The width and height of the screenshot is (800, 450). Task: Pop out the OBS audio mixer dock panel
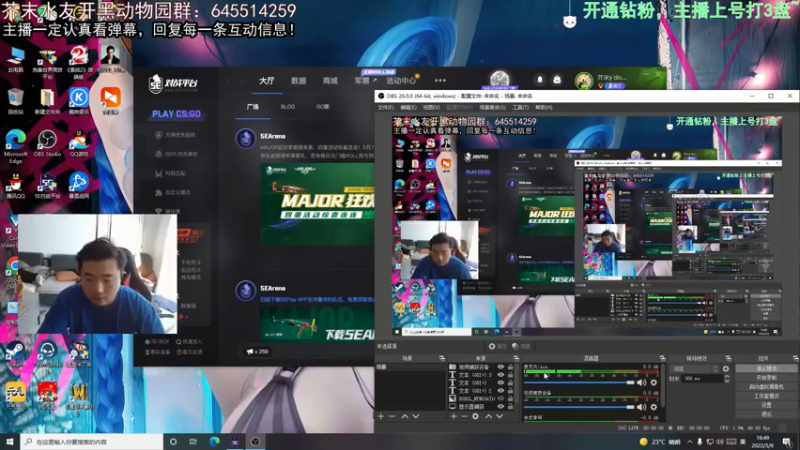[x=662, y=358]
